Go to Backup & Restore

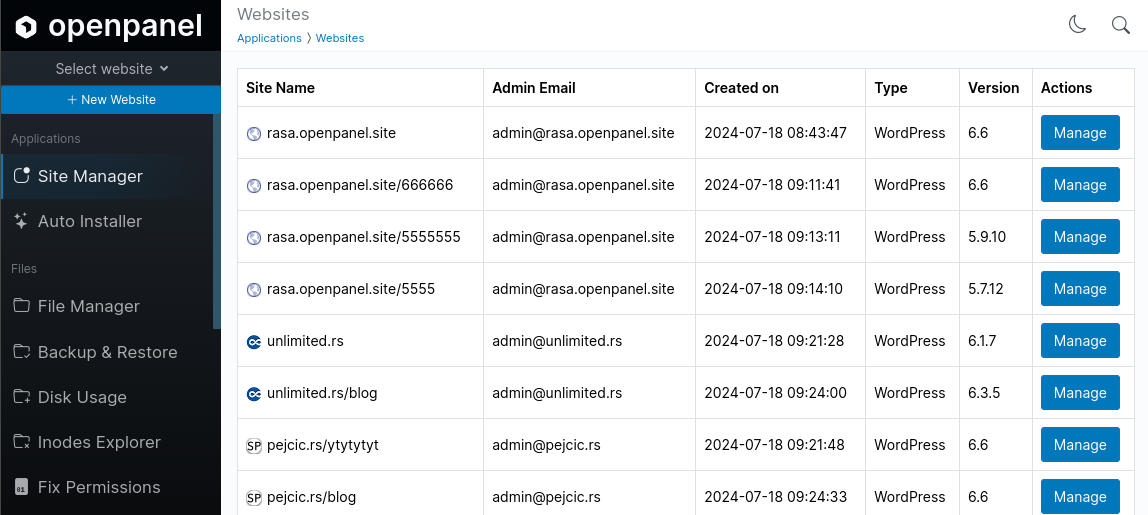tap(108, 352)
